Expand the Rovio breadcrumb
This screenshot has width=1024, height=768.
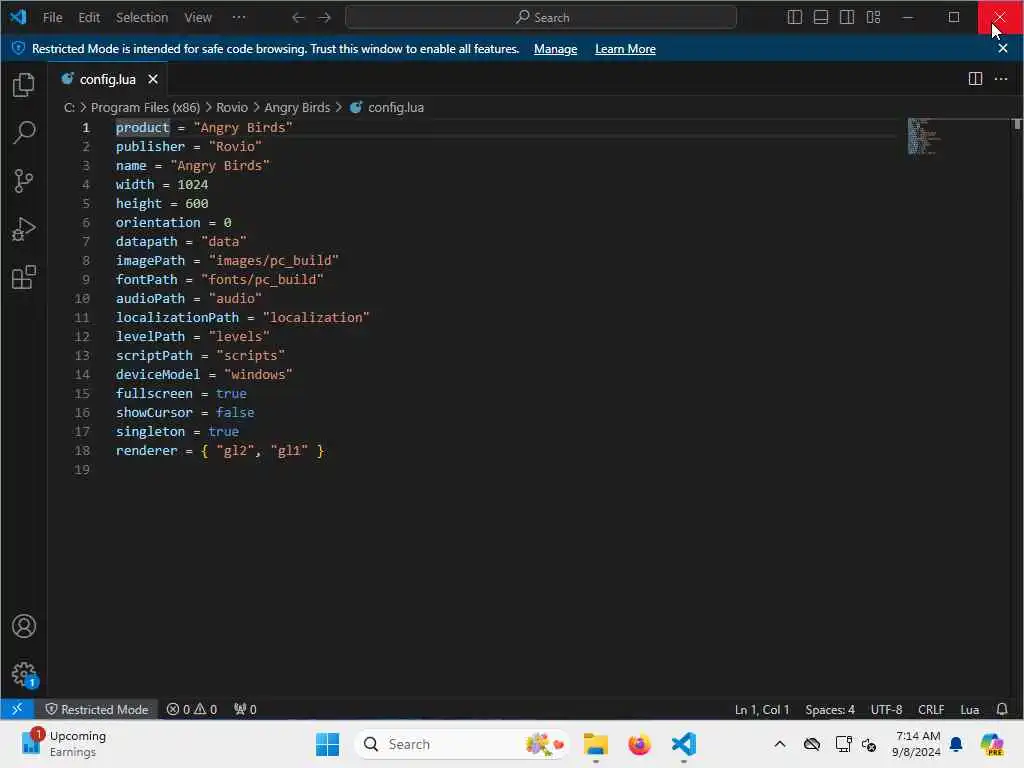click(x=232, y=107)
